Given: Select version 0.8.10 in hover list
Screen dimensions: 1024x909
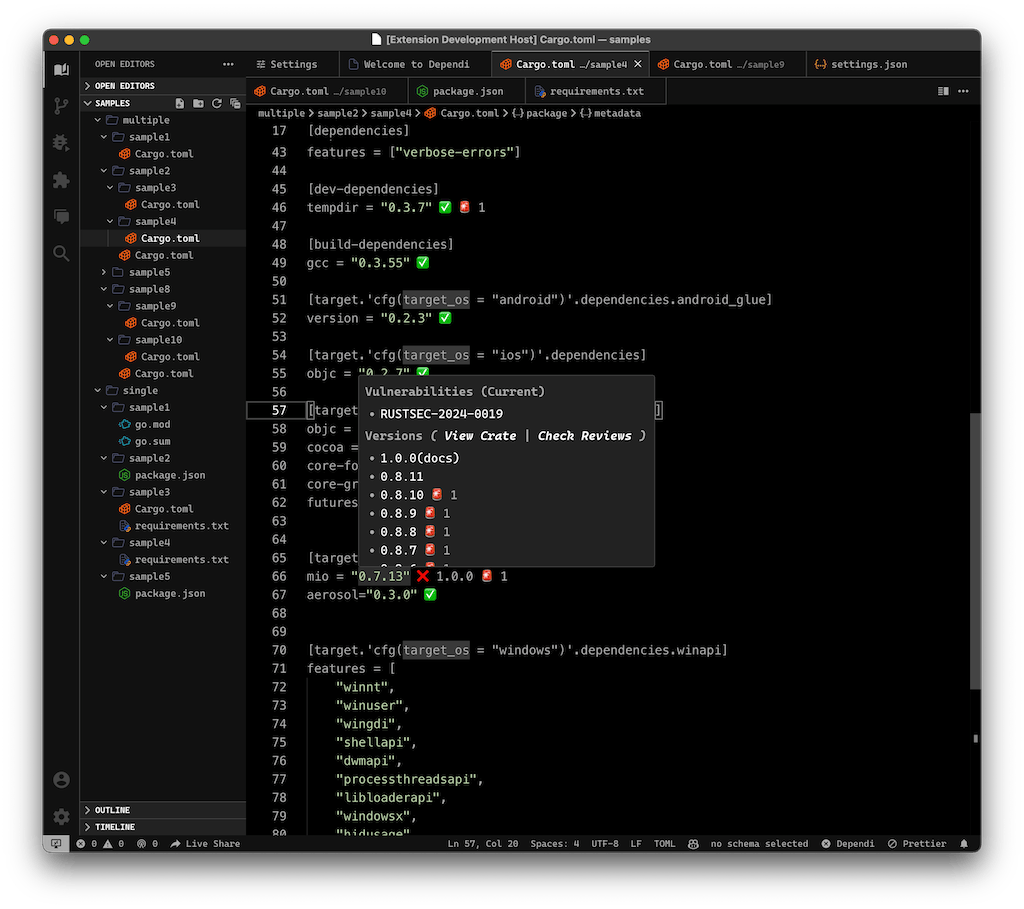Looking at the screenshot, I should (x=402, y=495).
